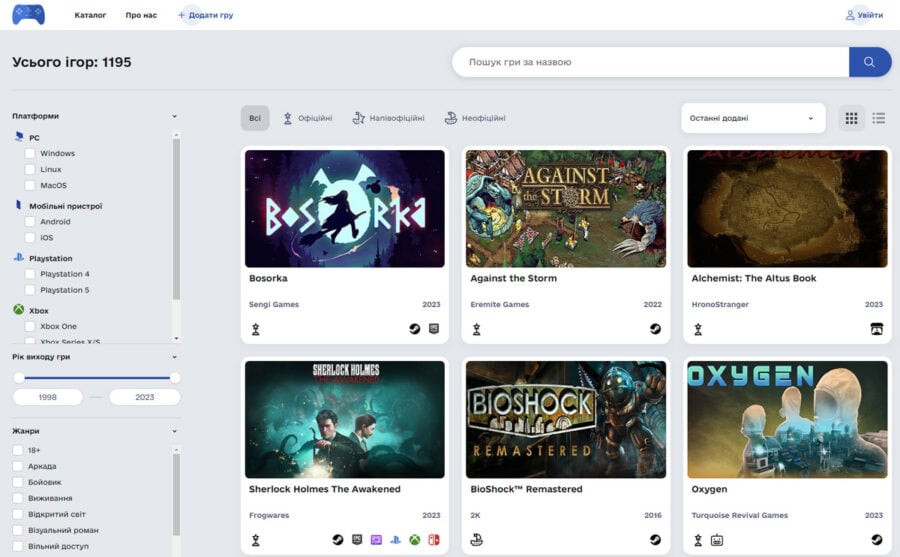Click purple GOG icon on Sherlock Holmes card
The height and width of the screenshot is (557, 900).
[x=376, y=540]
